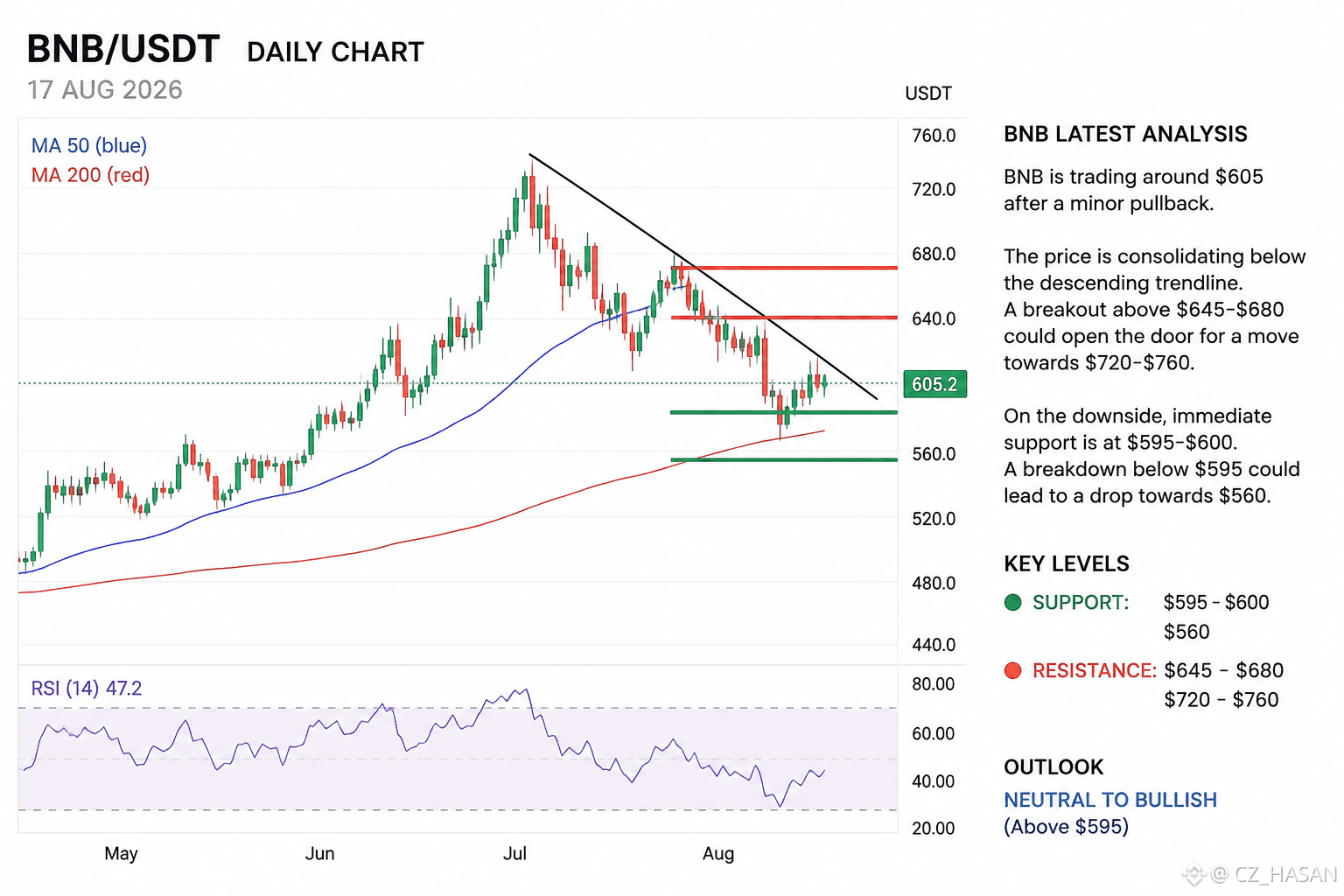
Task: Click the (Above $595) outlook note
Action: (x=1066, y=827)
